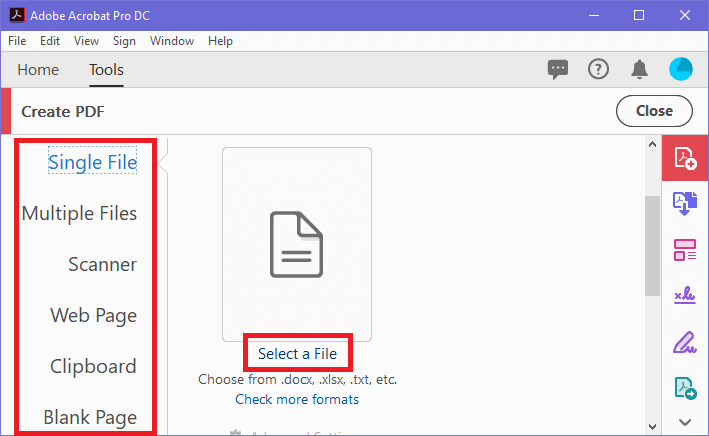Choose the Blank Page option

click(90, 417)
